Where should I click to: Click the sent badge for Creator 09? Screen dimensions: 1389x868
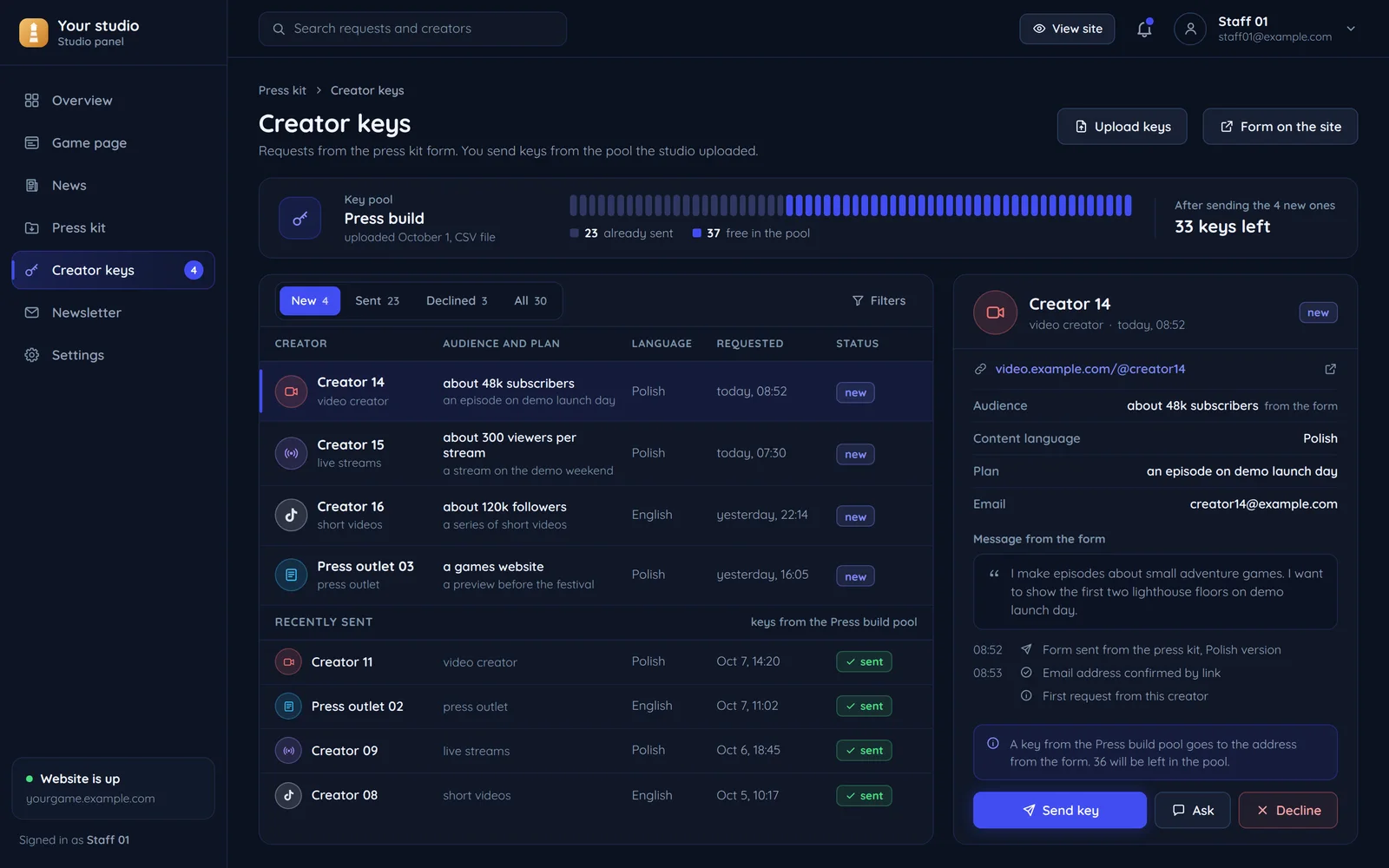pyautogui.click(x=864, y=751)
